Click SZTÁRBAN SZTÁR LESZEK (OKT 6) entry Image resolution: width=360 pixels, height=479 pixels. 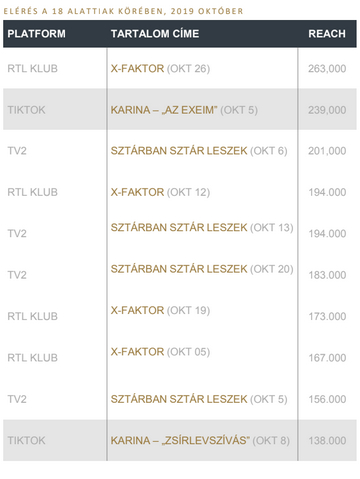click(199, 151)
